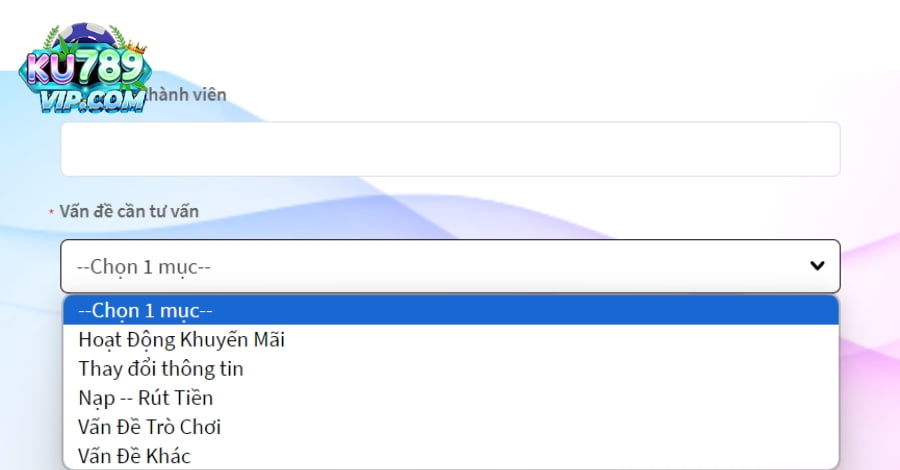This screenshot has width=900, height=470.
Task: Click the VIP.COM text in the logo
Action: 92,100
